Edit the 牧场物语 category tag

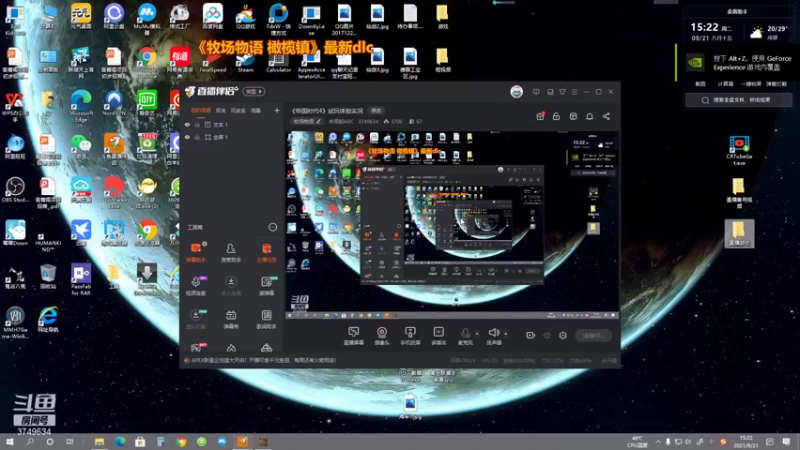(307, 121)
